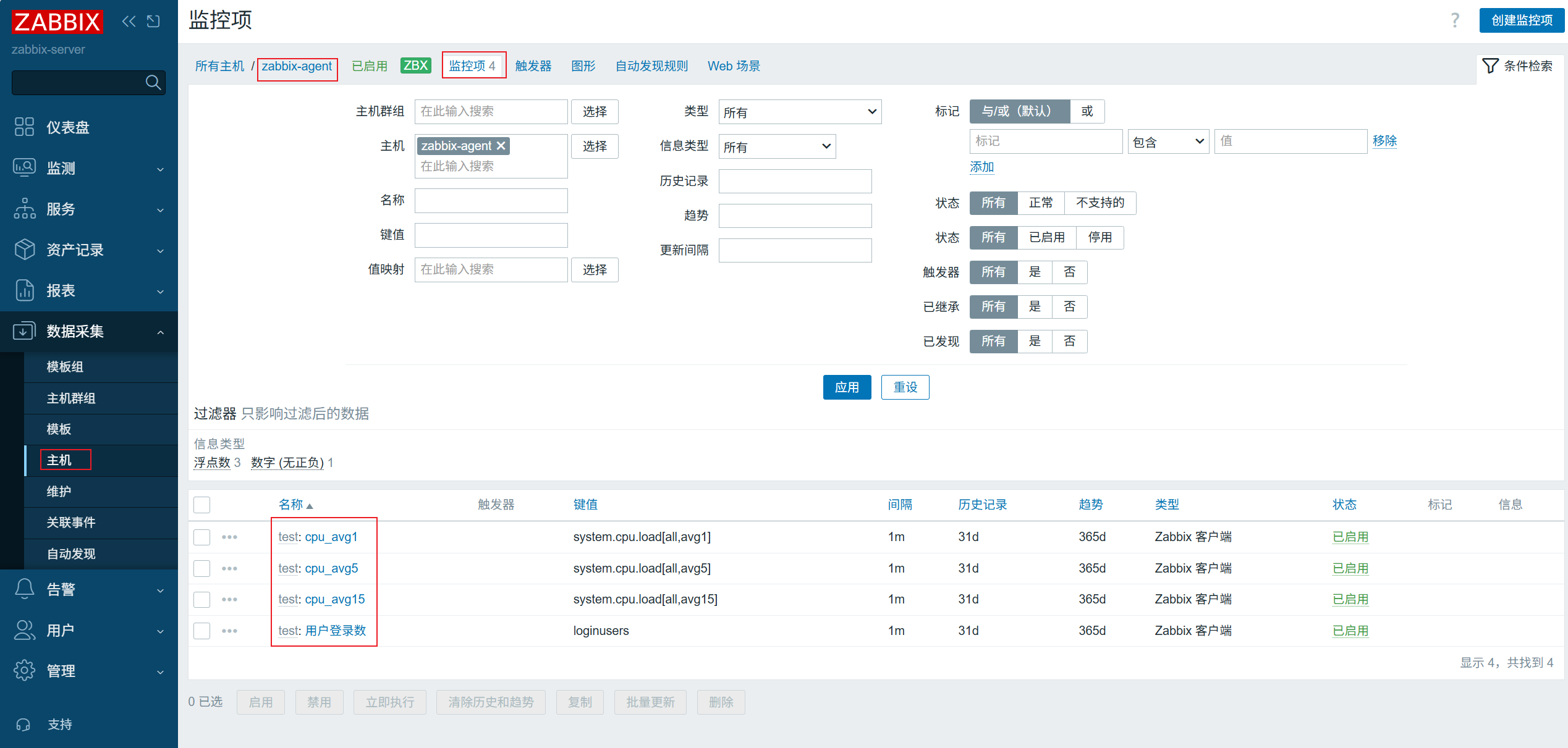
Task: Click the 键值 filter input field
Action: 491,235
